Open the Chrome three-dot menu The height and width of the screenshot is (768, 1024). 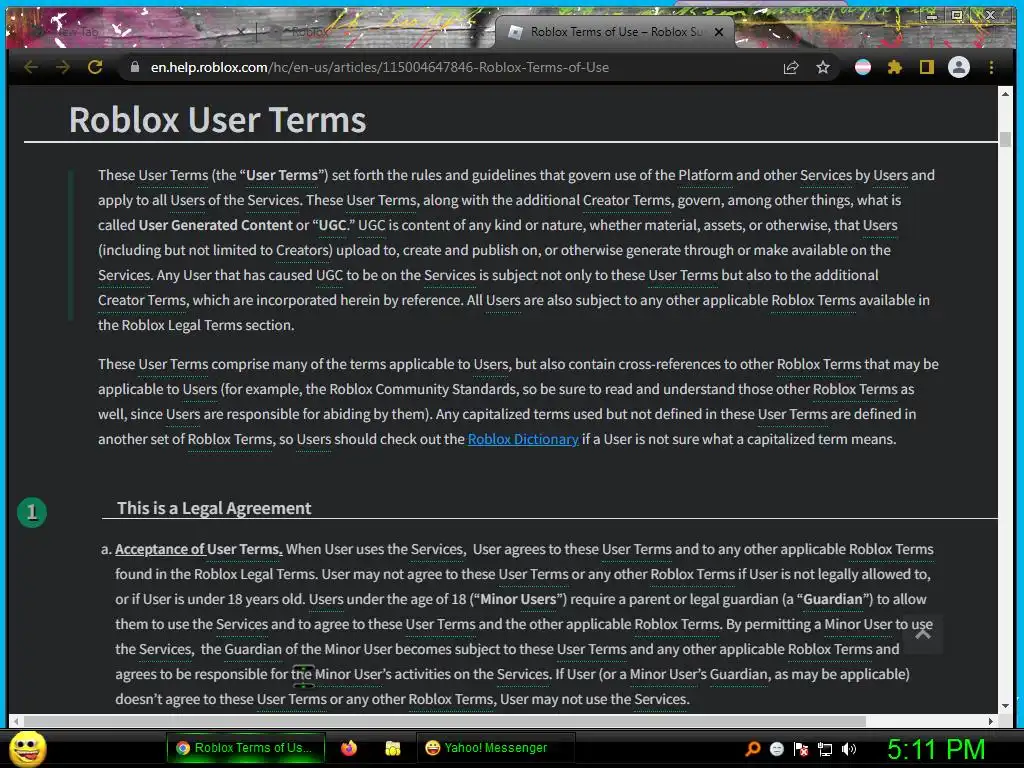pyautogui.click(x=991, y=67)
